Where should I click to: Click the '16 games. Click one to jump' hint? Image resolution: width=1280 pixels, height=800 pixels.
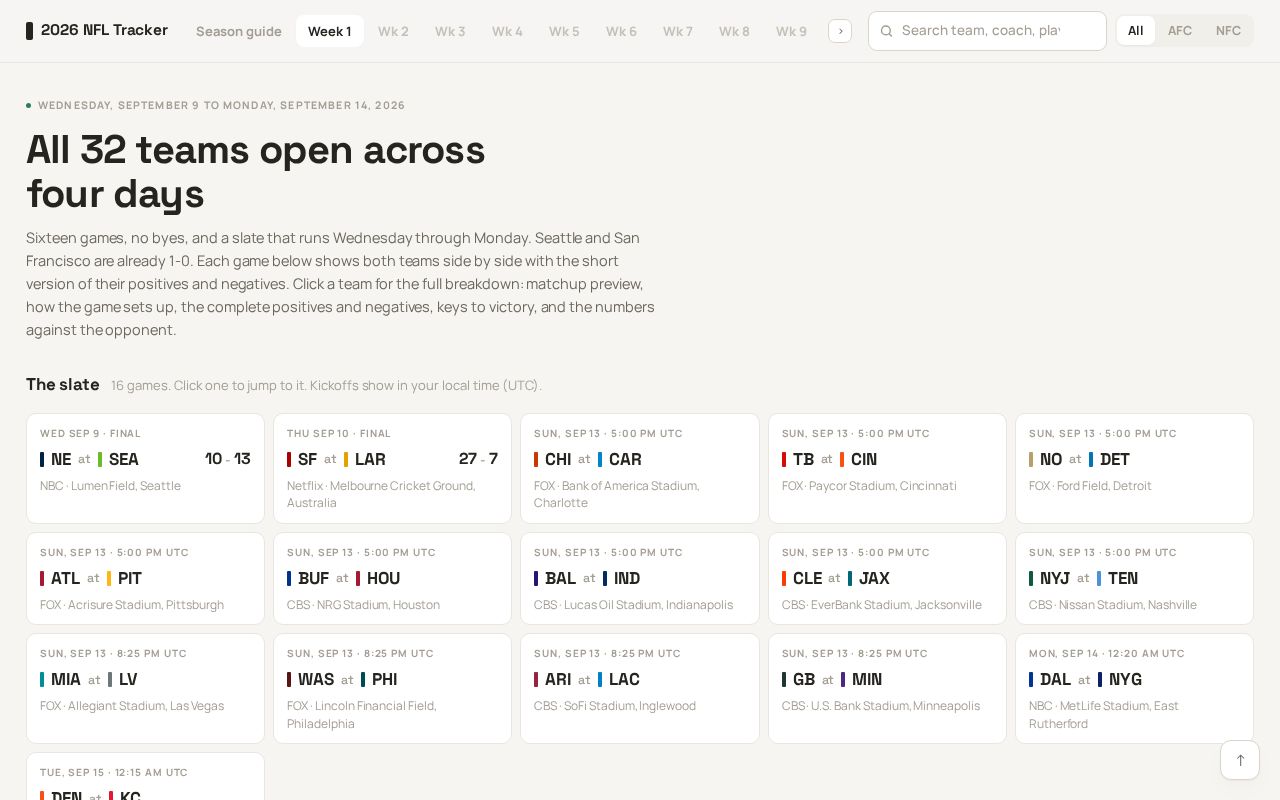[326, 386]
